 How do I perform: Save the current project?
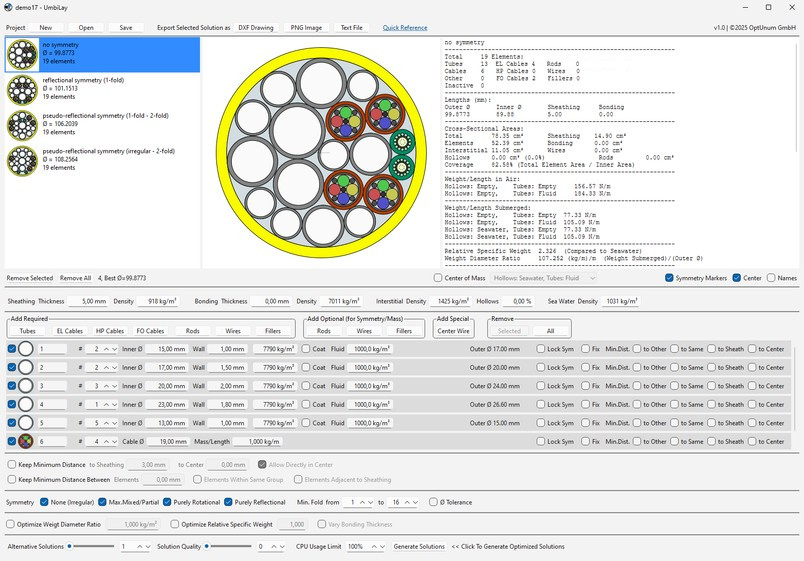[126, 28]
